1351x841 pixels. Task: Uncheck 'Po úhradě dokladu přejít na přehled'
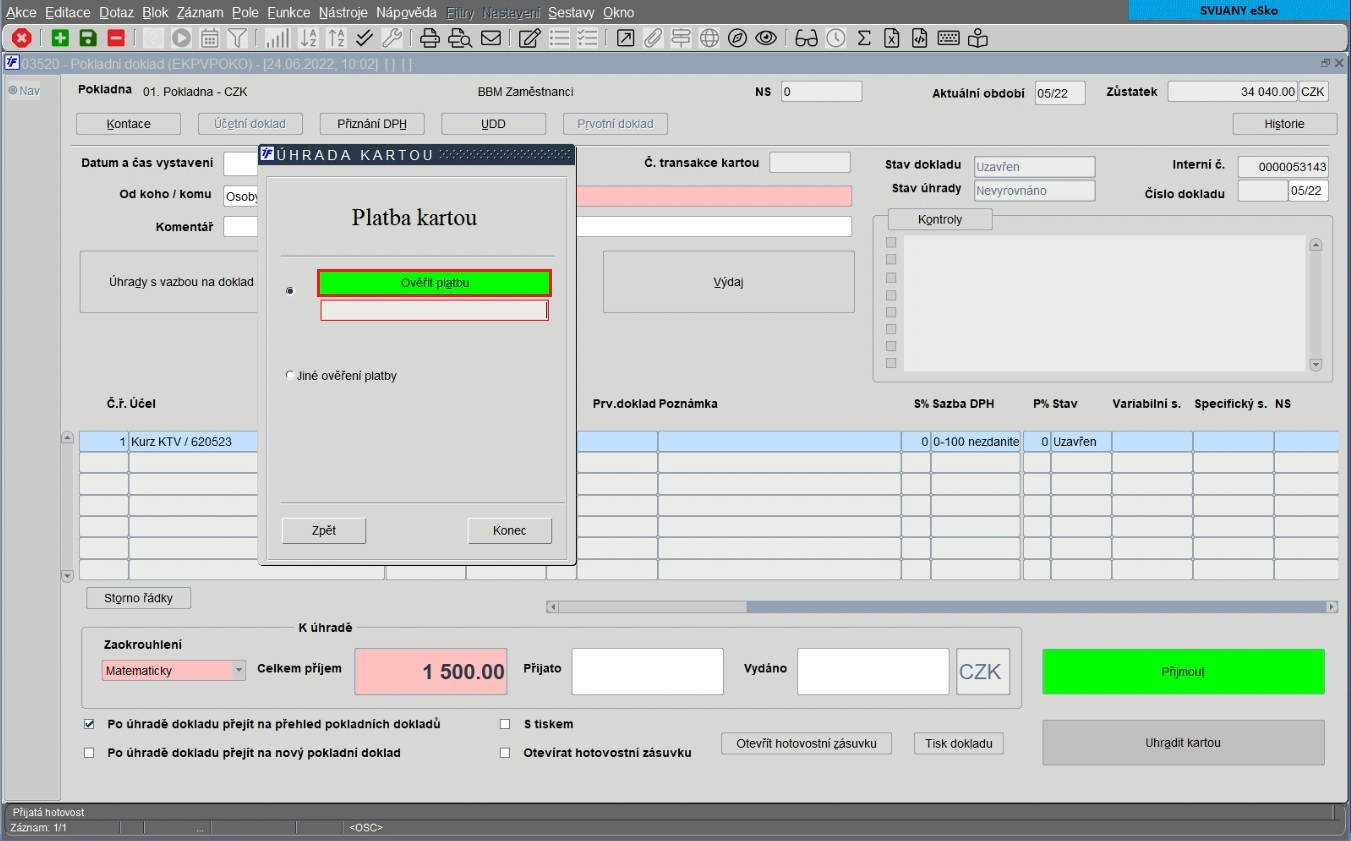89,724
